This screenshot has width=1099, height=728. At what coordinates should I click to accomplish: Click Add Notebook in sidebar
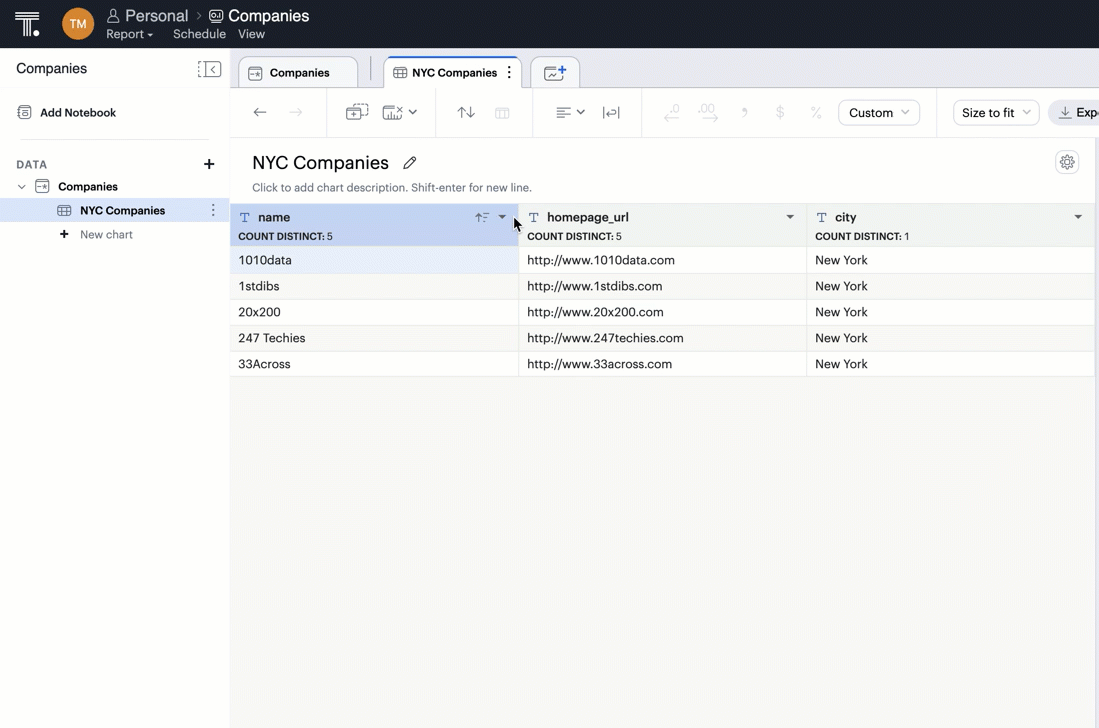click(77, 113)
